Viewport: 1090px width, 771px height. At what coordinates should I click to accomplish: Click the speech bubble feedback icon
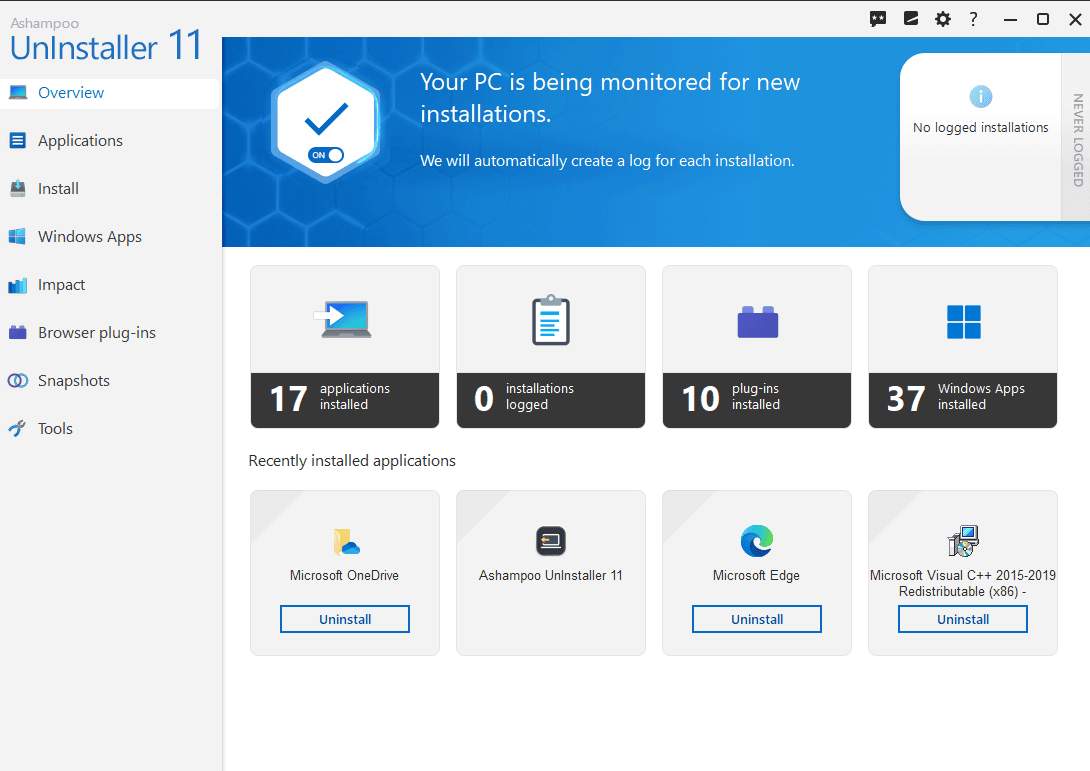click(878, 18)
